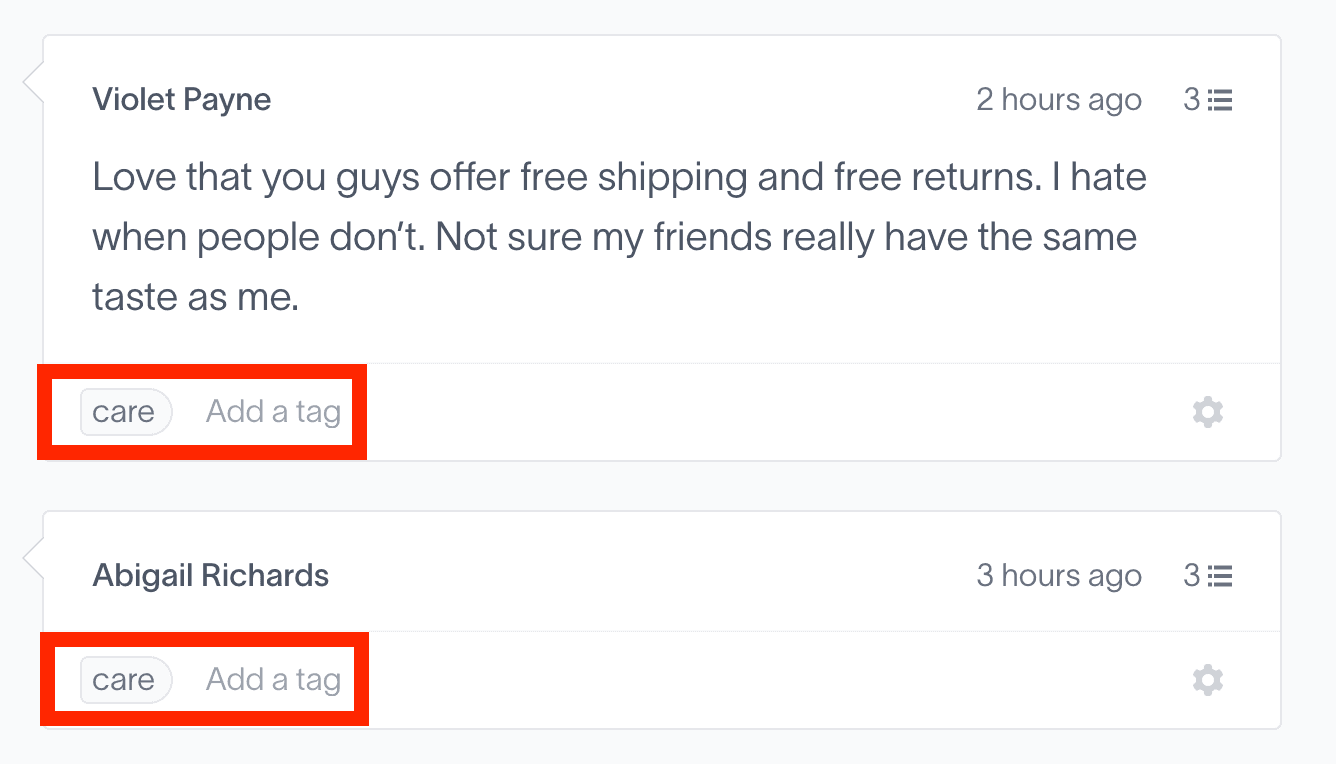Open Abigail Richards's profile name
1336x764 pixels.
210,576
